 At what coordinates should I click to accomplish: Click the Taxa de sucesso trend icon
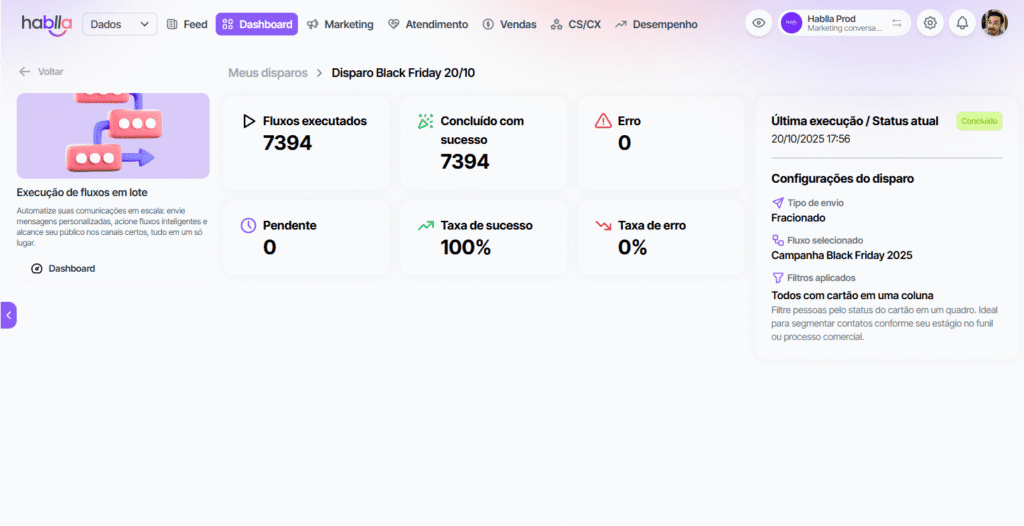pyautogui.click(x=426, y=226)
